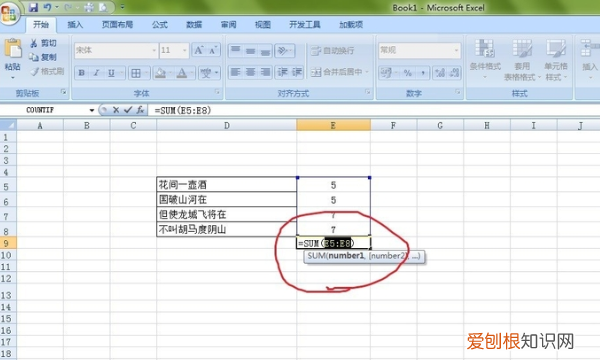Center text horizontally
The height and width of the screenshot is (360, 600).
pyautogui.click(x=250, y=72)
